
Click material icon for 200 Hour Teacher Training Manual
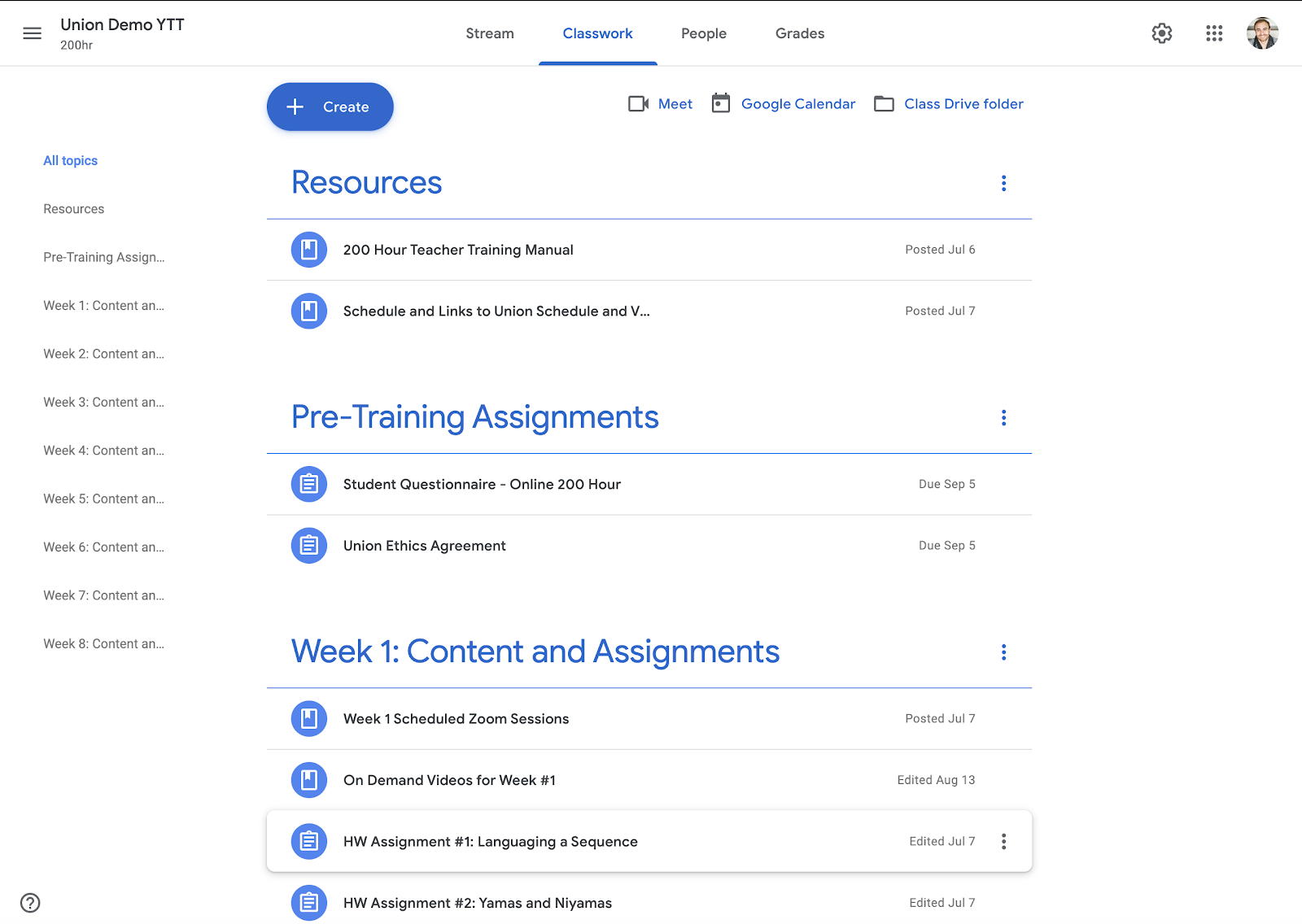click(309, 250)
